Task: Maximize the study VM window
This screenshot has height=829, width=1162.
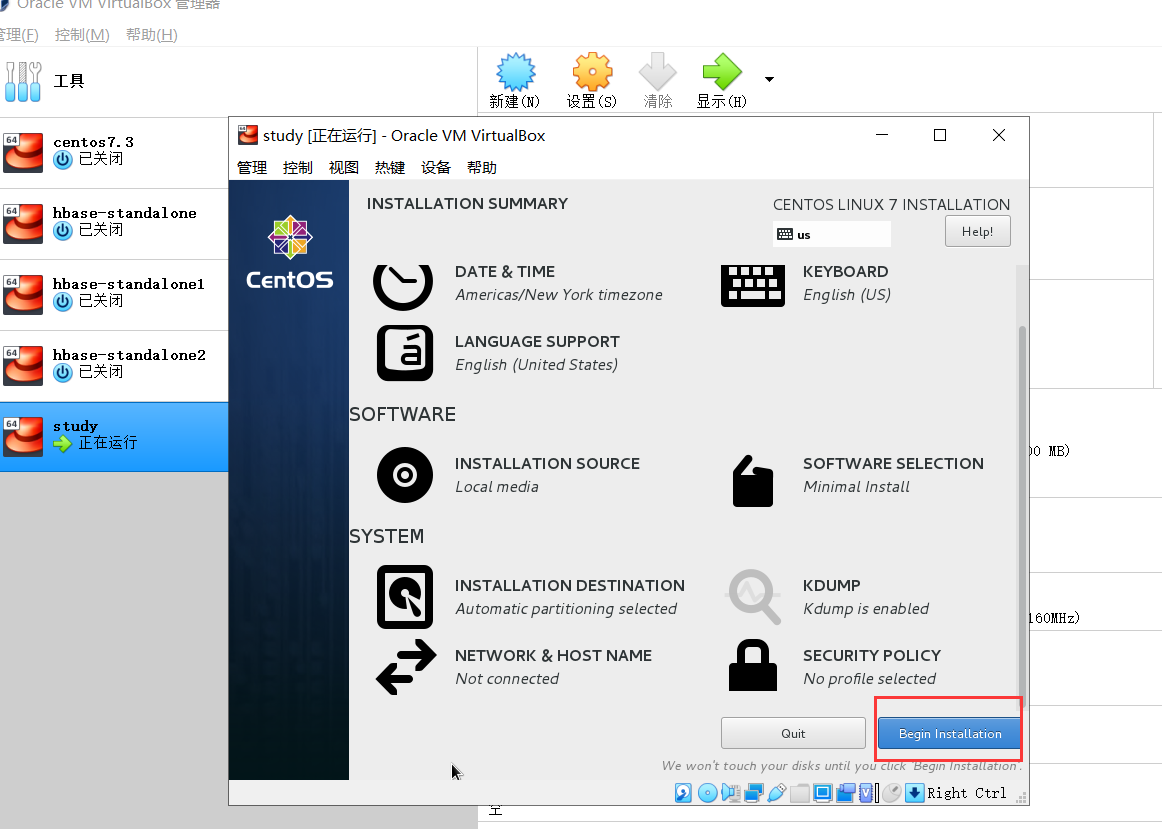Action: [x=940, y=135]
